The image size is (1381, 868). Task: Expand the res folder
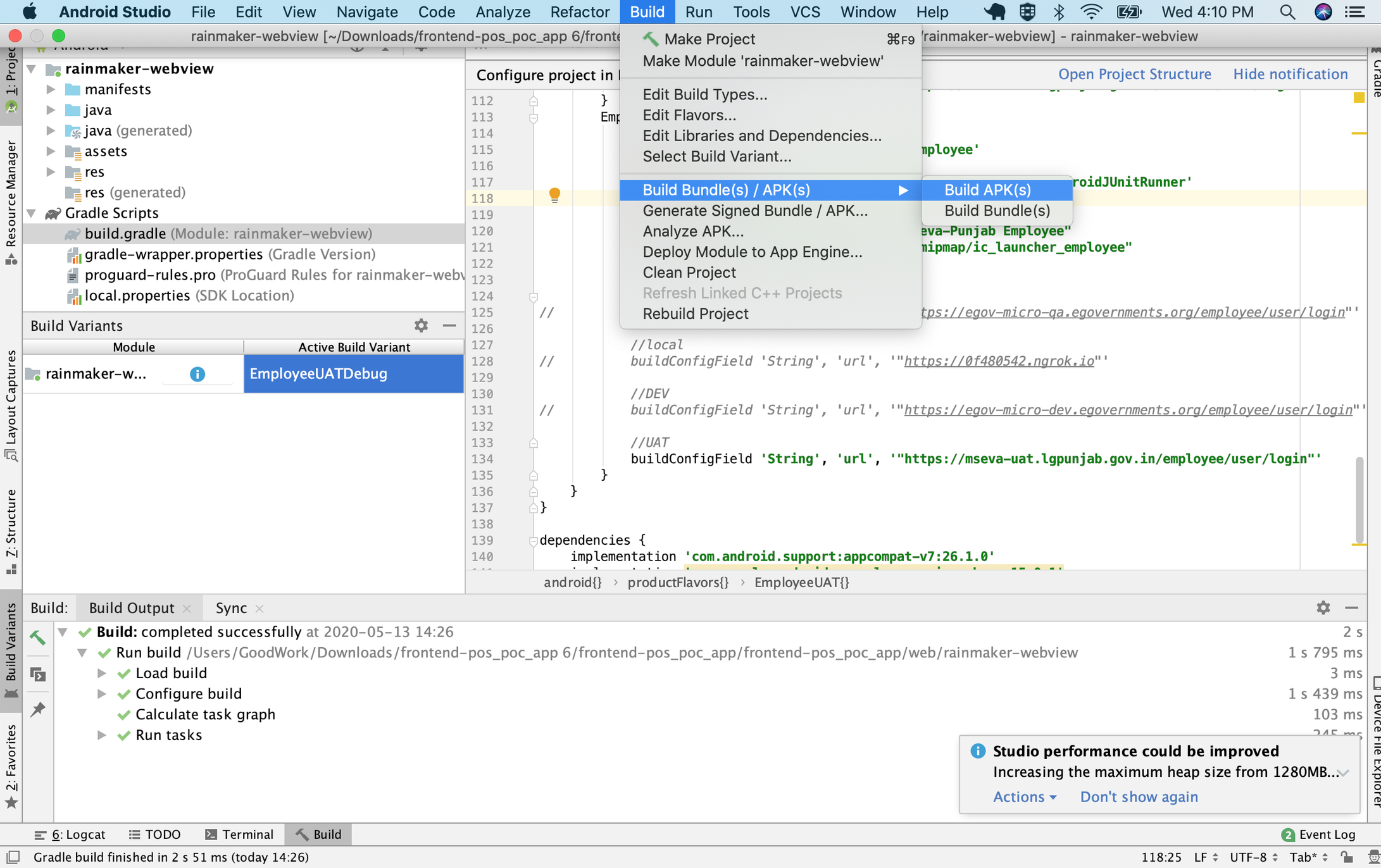pyautogui.click(x=51, y=172)
